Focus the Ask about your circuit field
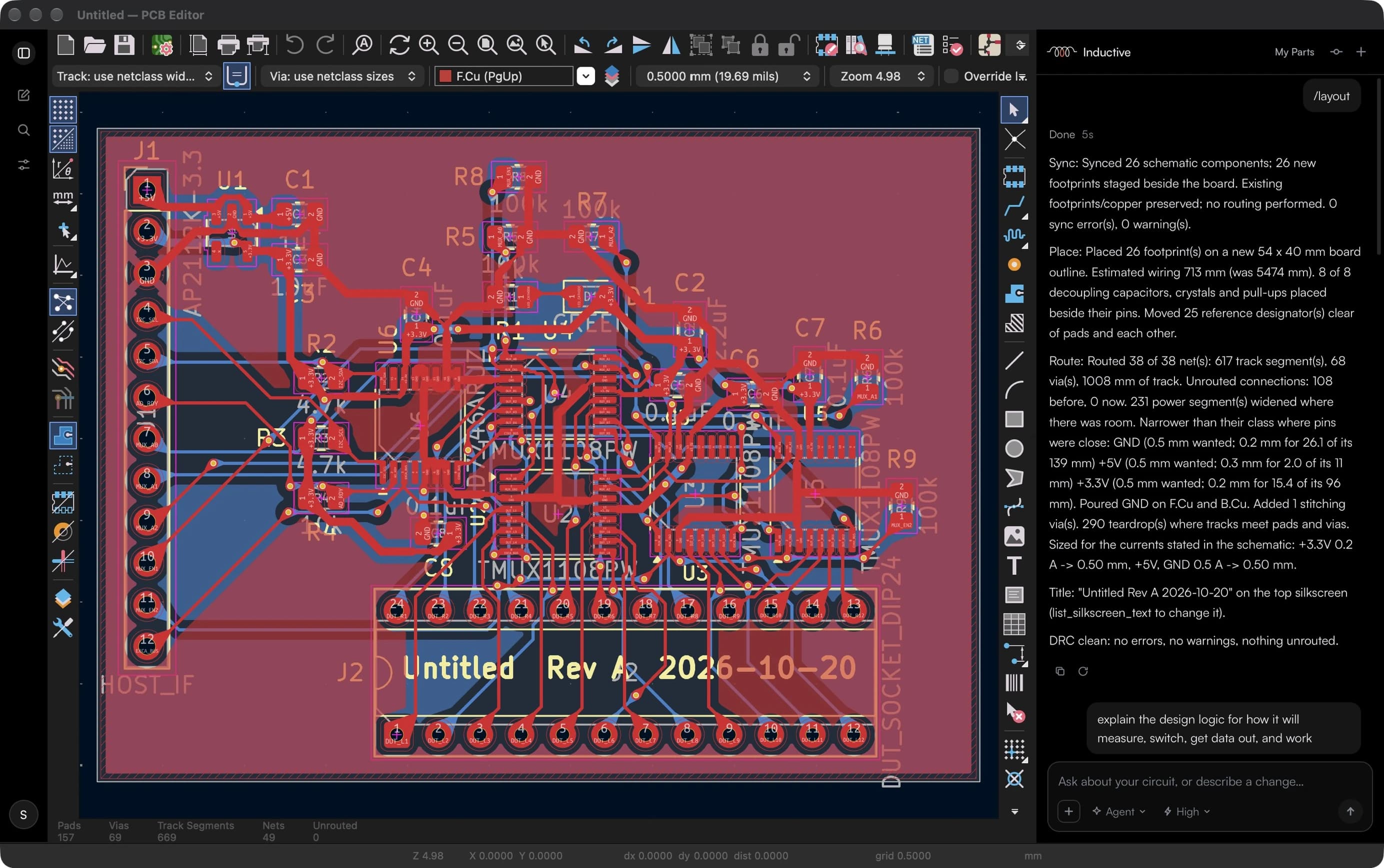Screen dimensions: 1384x868 (x=1209, y=782)
